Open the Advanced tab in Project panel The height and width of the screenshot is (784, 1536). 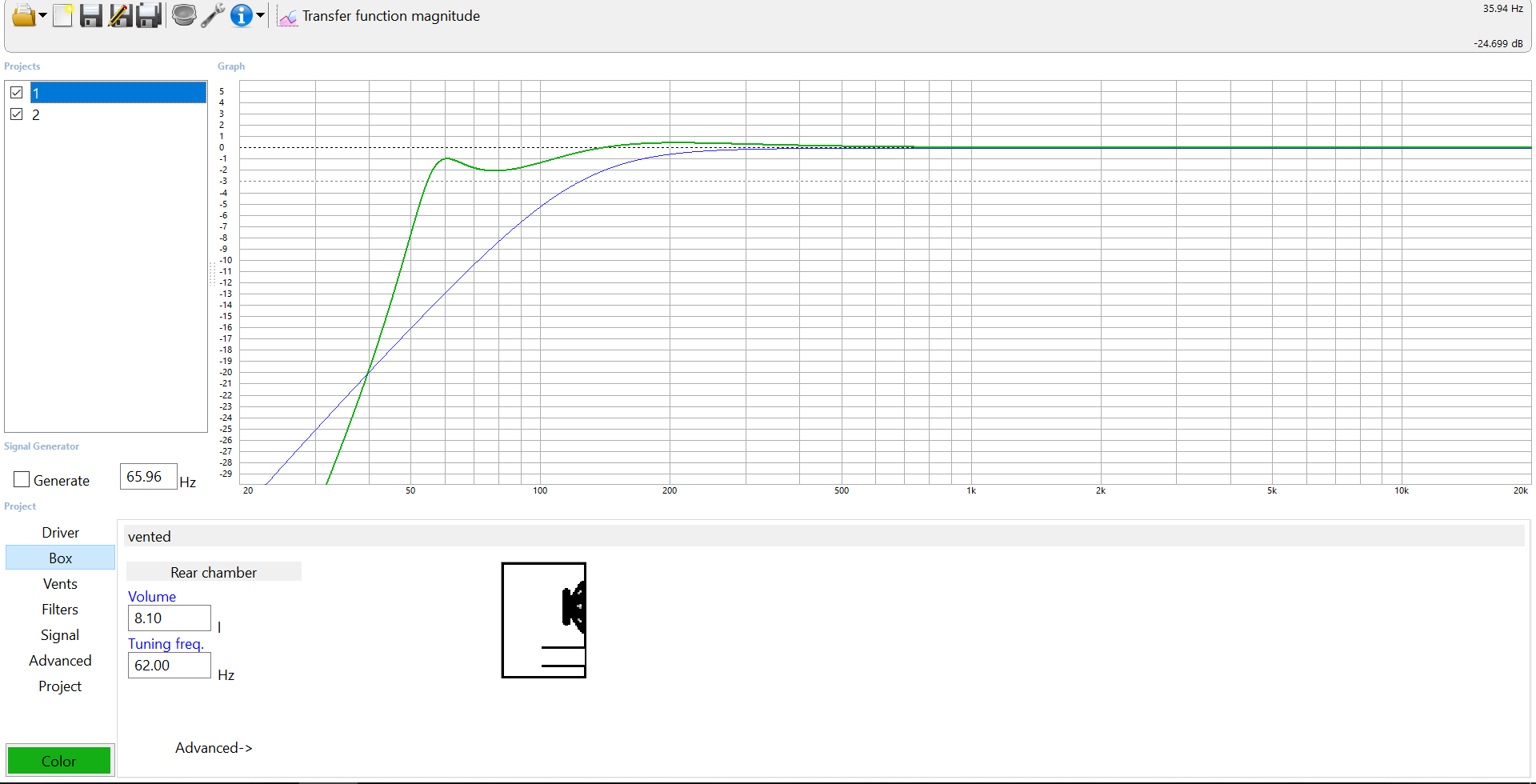(60, 660)
